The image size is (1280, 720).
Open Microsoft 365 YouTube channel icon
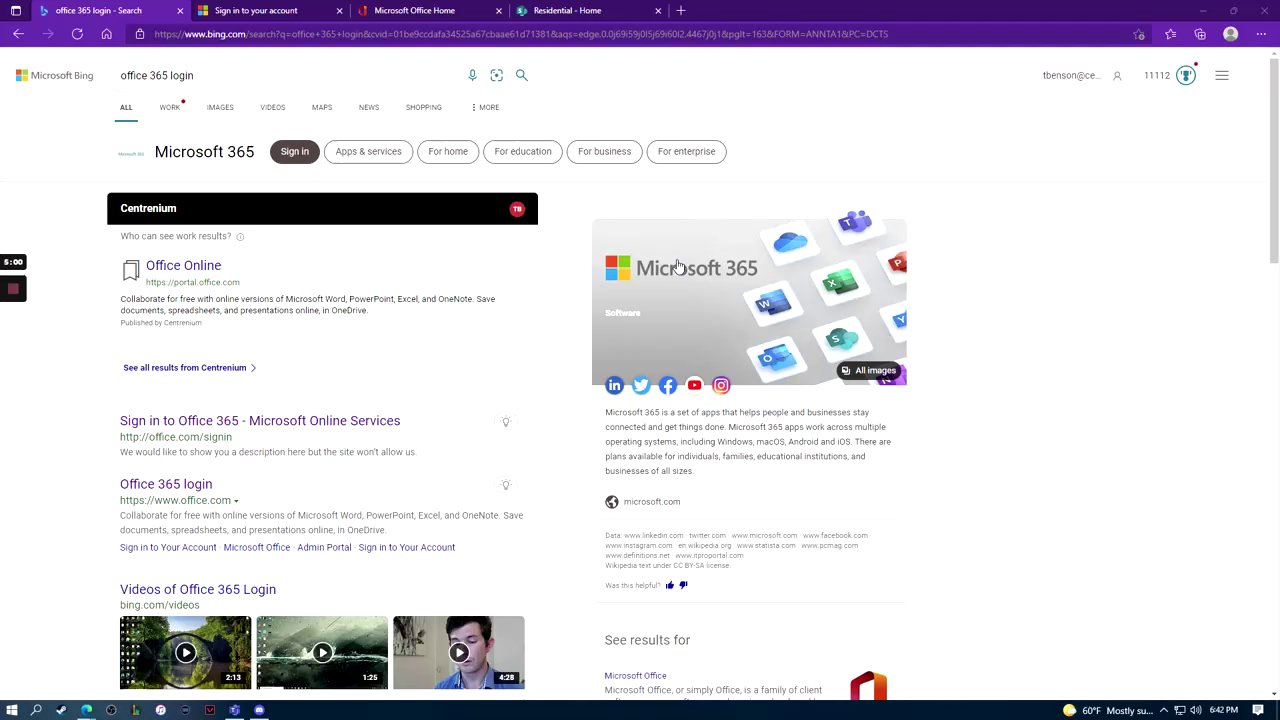694,385
